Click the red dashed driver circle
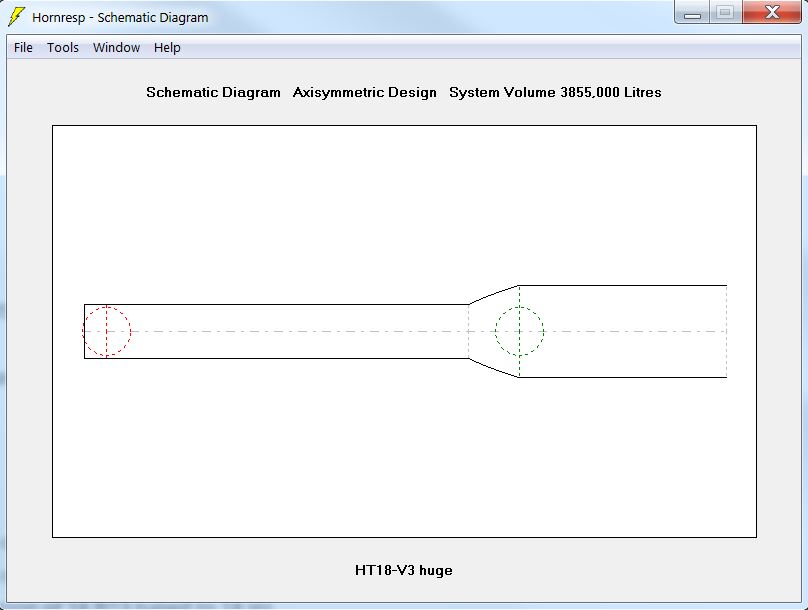 [x=107, y=331]
